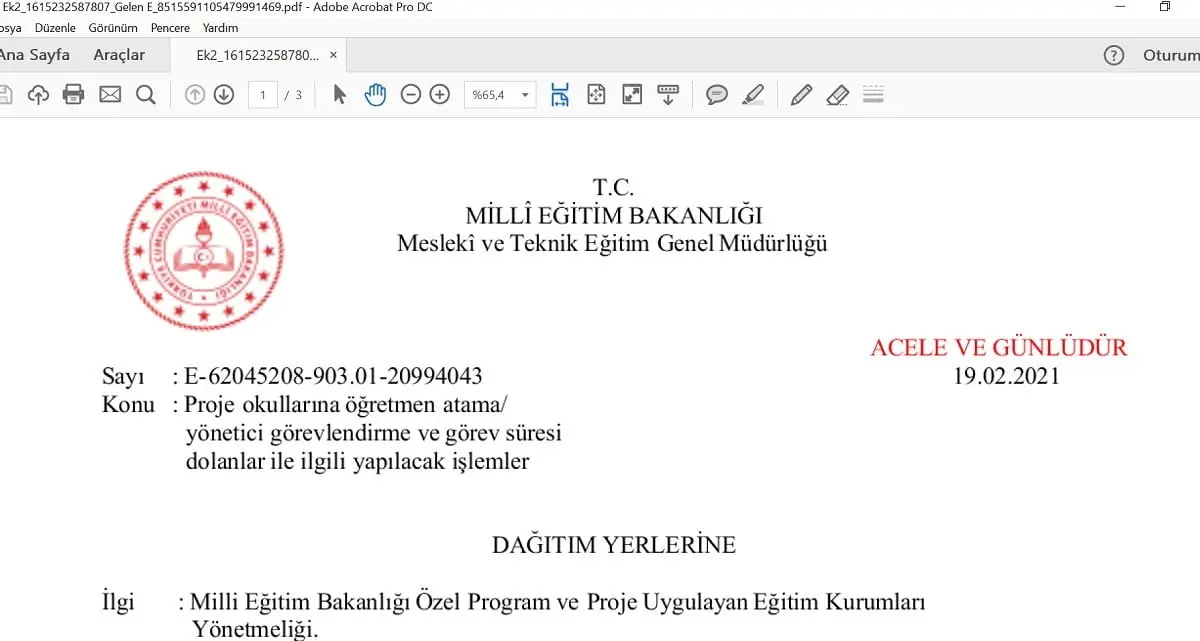
Task: Open the line thickness lines icon
Action: (x=873, y=95)
